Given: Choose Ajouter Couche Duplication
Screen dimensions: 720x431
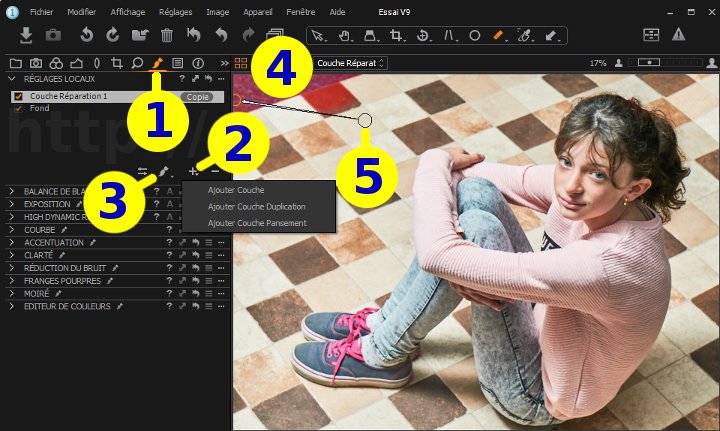Looking at the screenshot, I should point(259,207).
